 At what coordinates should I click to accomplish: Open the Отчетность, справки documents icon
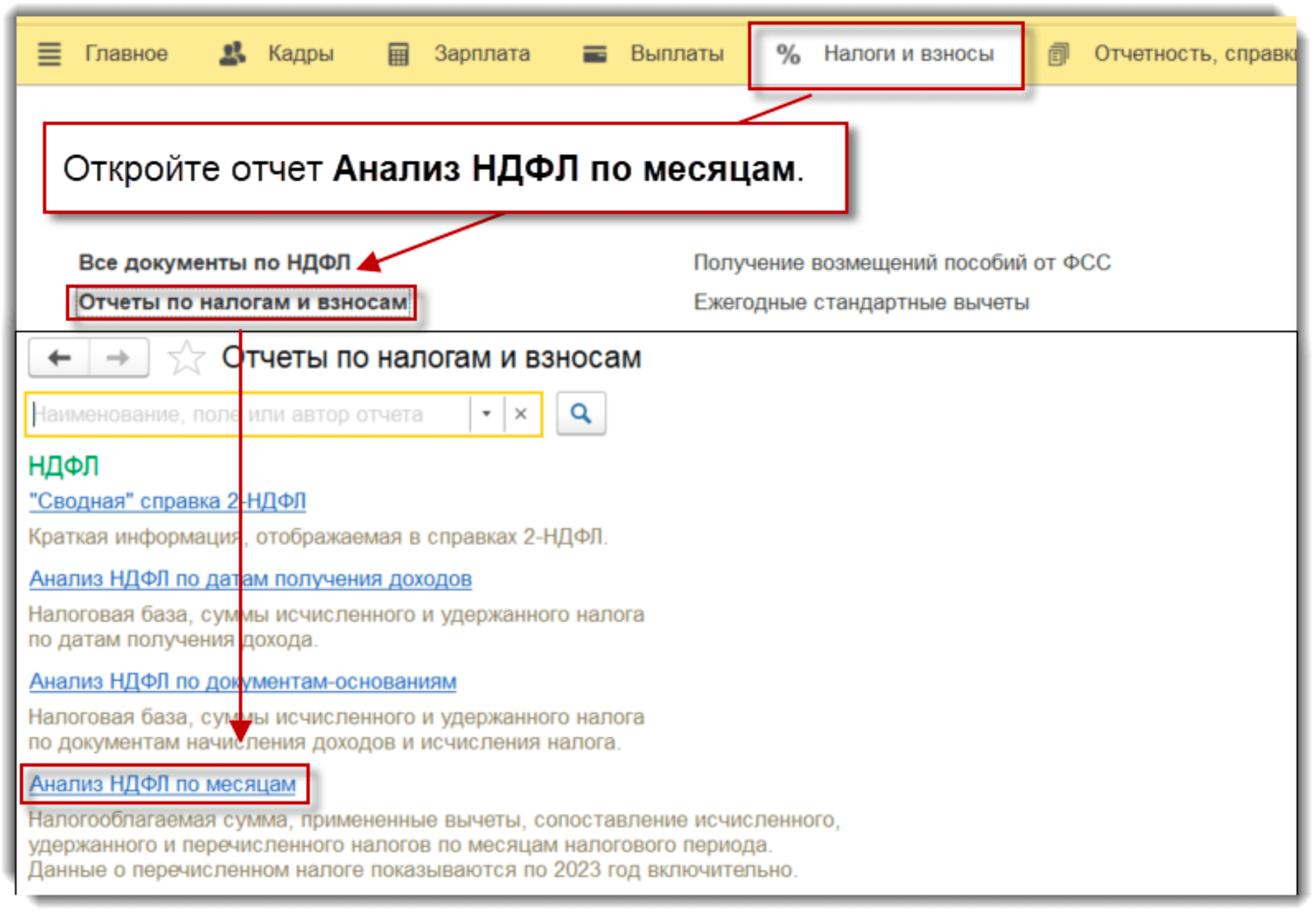tap(1057, 54)
